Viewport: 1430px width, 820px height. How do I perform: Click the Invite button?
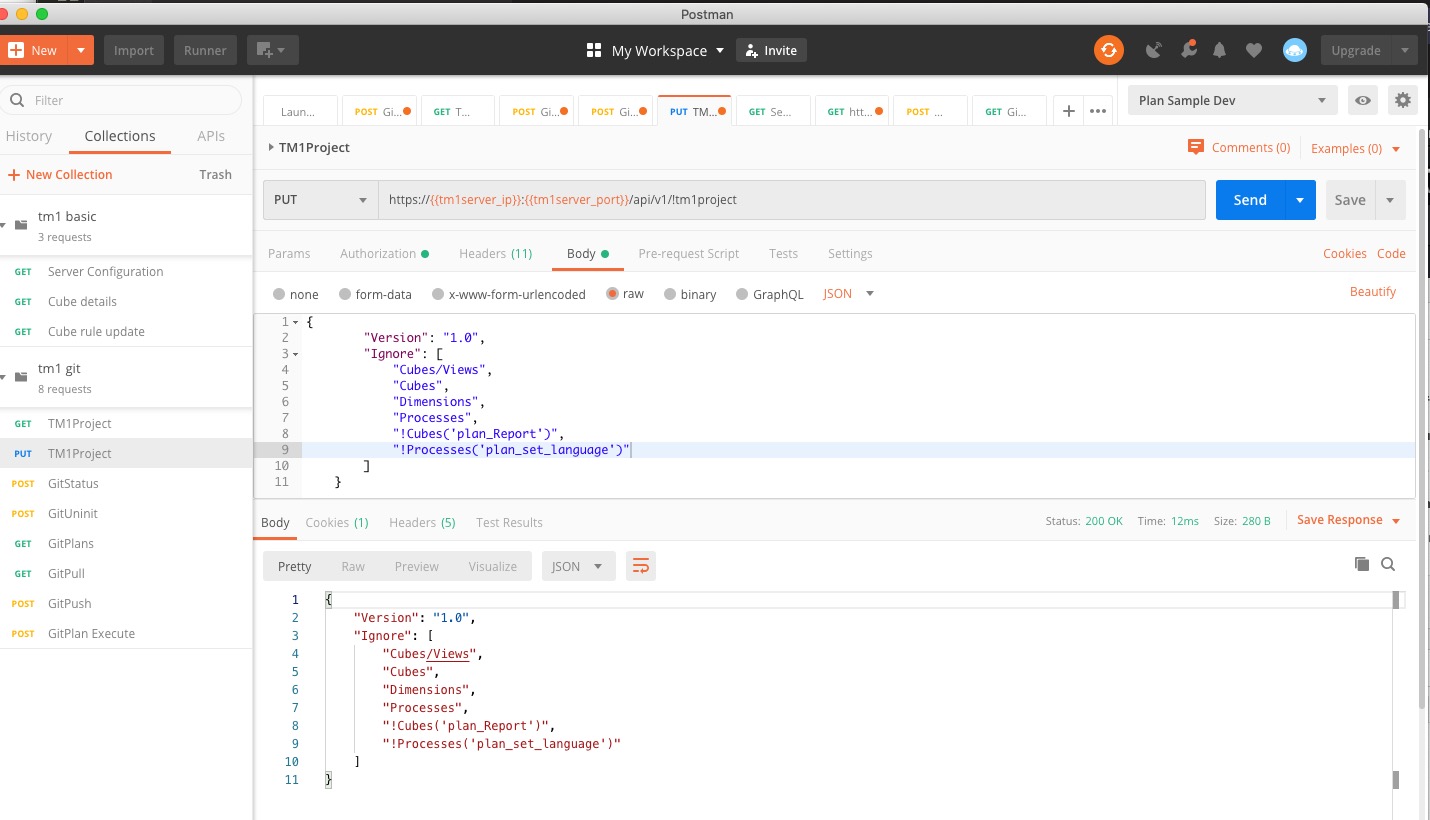[771, 50]
